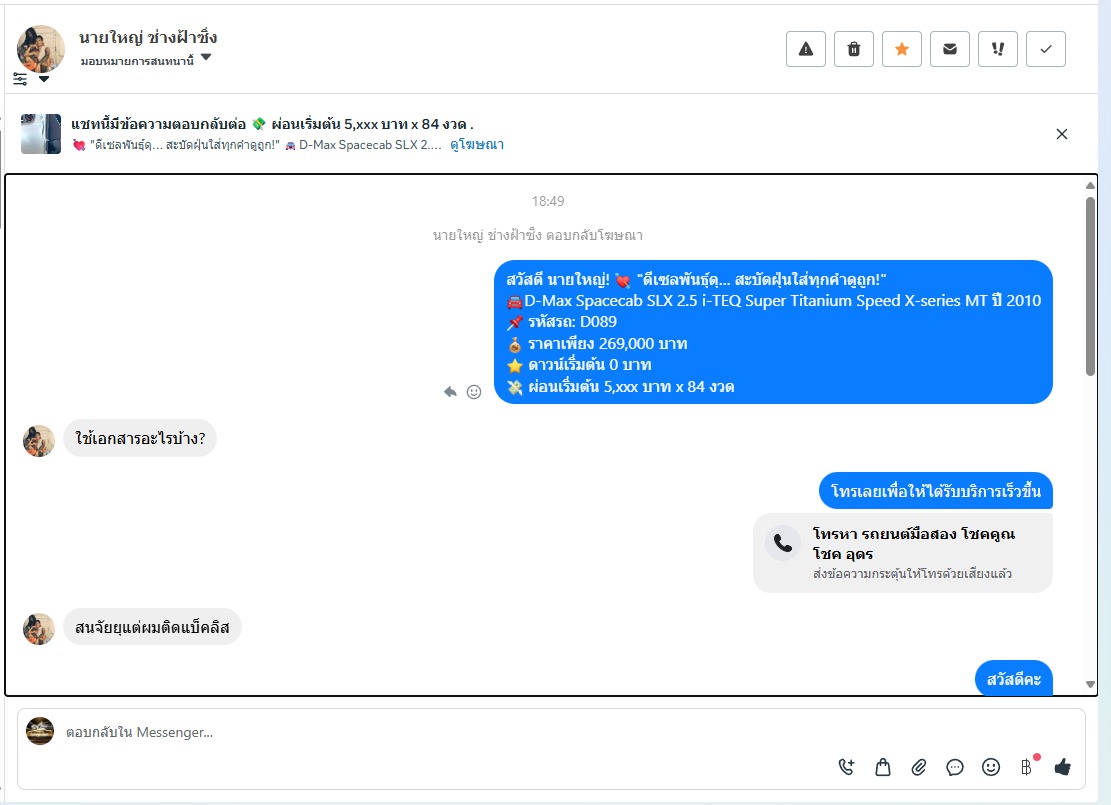This screenshot has width=1111, height=805.
Task: Click chat scrollbar down arrow
Action: click(x=1090, y=685)
